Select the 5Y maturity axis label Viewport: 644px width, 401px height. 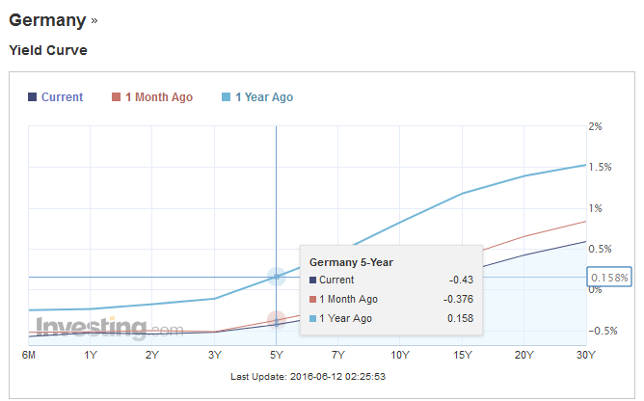click(x=276, y=355)
